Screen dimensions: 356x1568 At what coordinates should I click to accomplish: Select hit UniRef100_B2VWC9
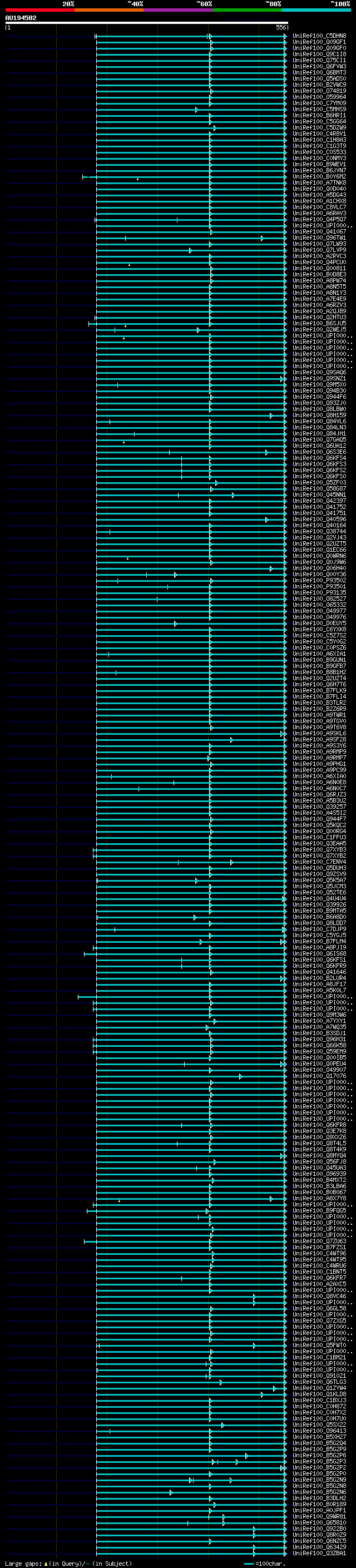[x=319, y=85]
